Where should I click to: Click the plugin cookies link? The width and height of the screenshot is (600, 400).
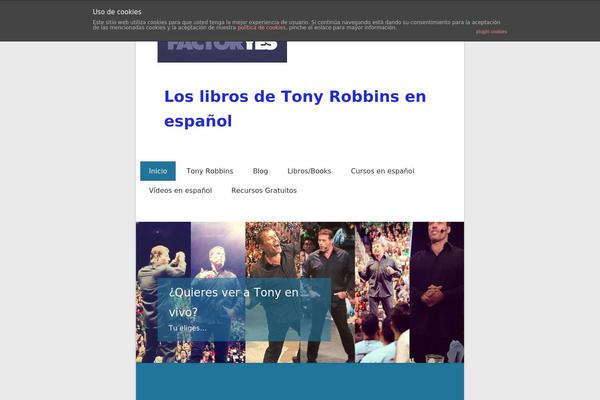(491, 32)
